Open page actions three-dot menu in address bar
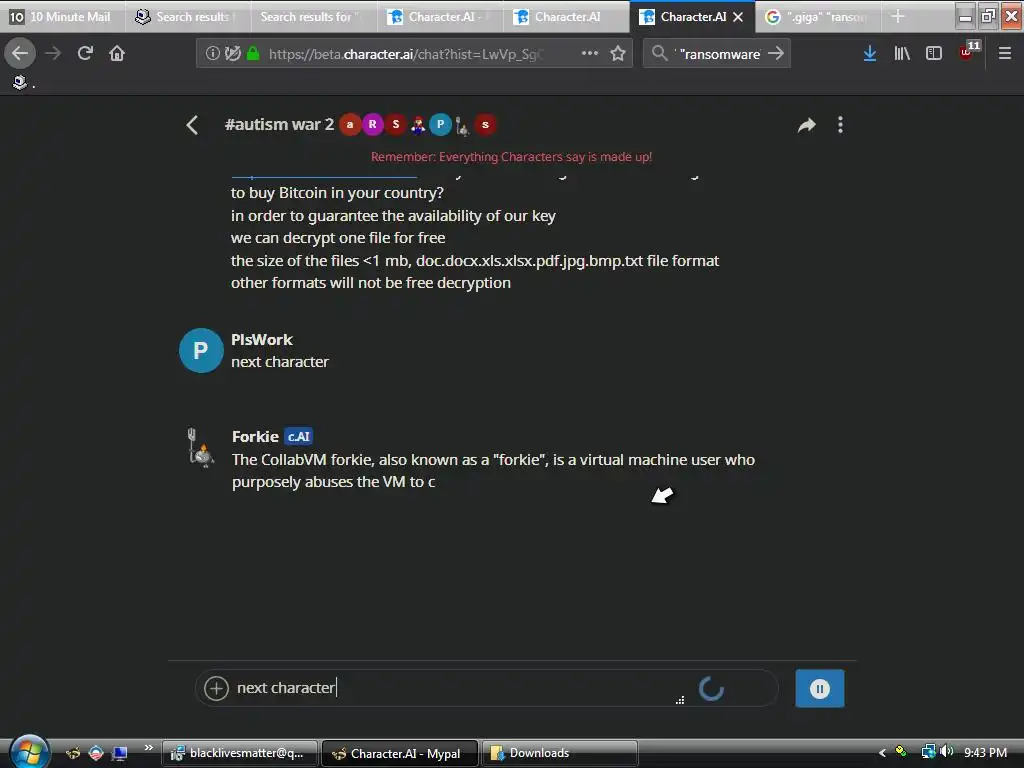 click(590, 54)
